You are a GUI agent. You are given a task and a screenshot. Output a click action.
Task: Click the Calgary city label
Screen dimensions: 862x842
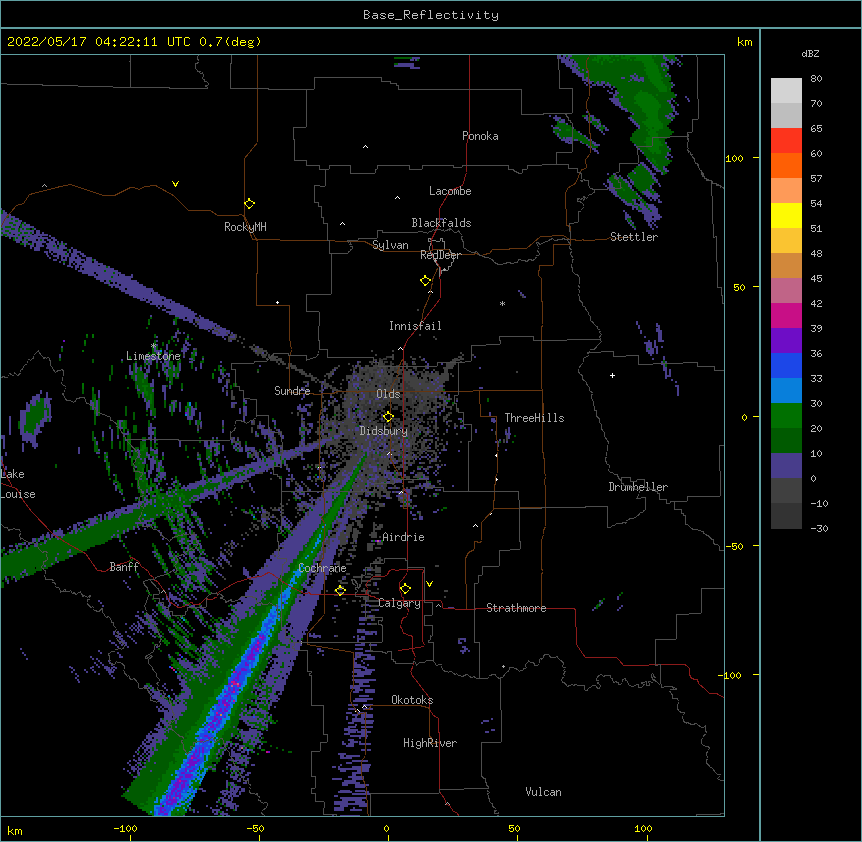pos(399,603)
